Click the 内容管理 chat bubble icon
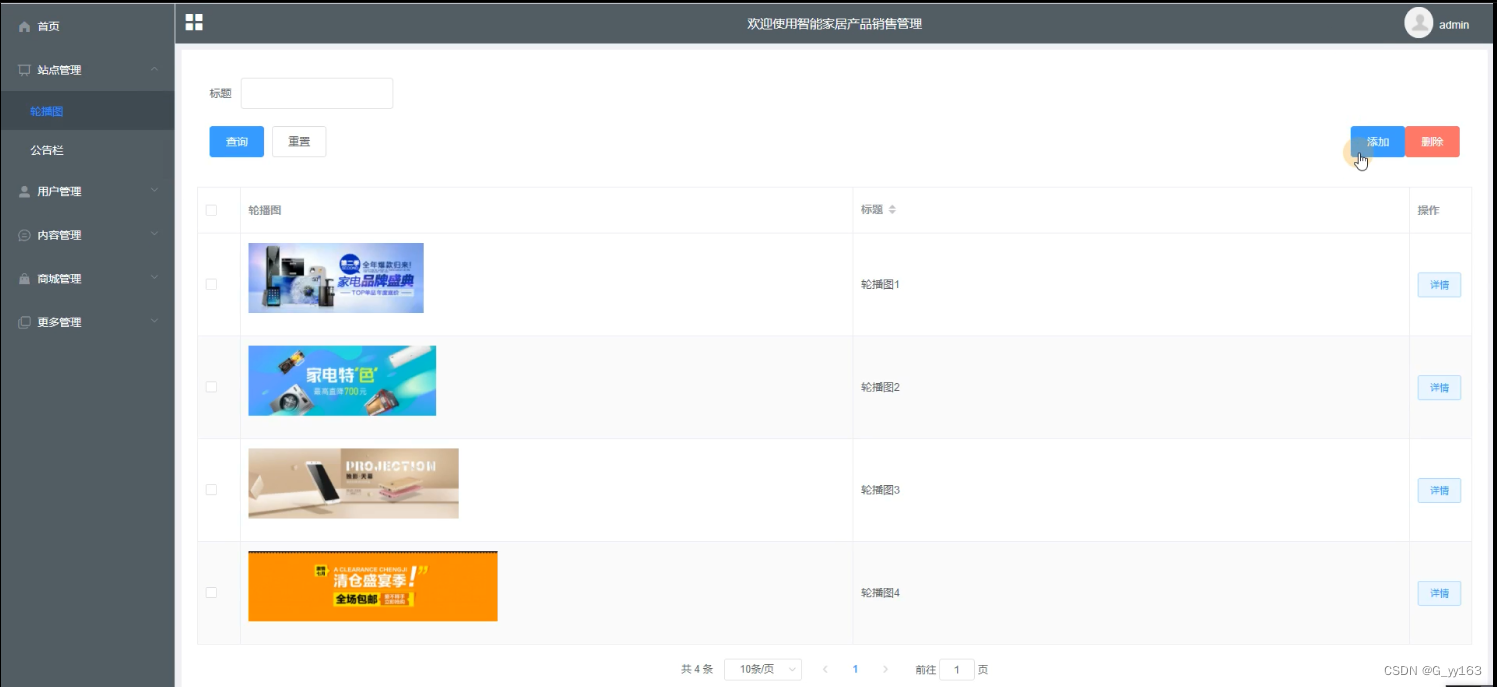This screenshot has height=687, width=1497. coord(25,236)
